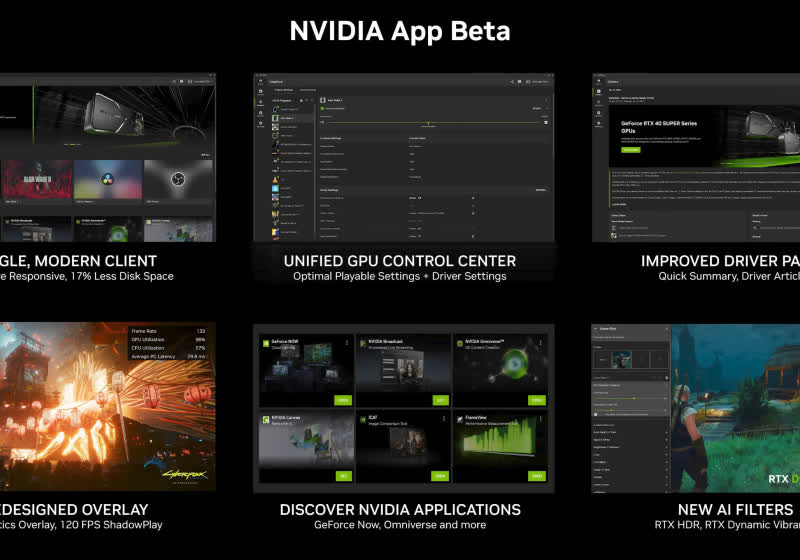Click 'NEW AI FILTERS' caption
The image size is (800, 560).
click(x=735, y=510)
